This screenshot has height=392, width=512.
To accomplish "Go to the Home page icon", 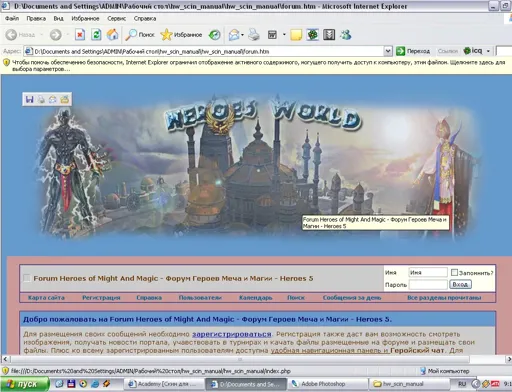I will [113, 35].
